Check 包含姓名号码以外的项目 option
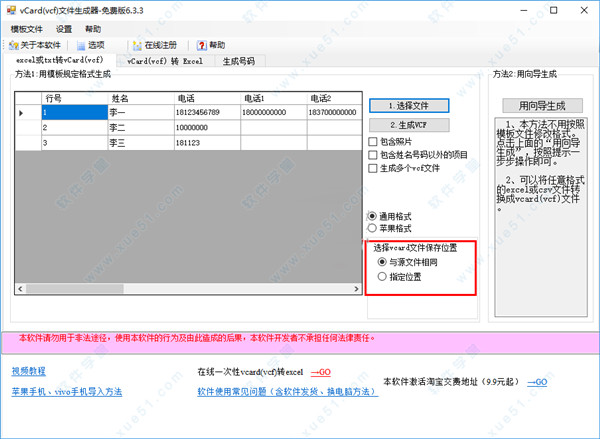 [374, 155]
